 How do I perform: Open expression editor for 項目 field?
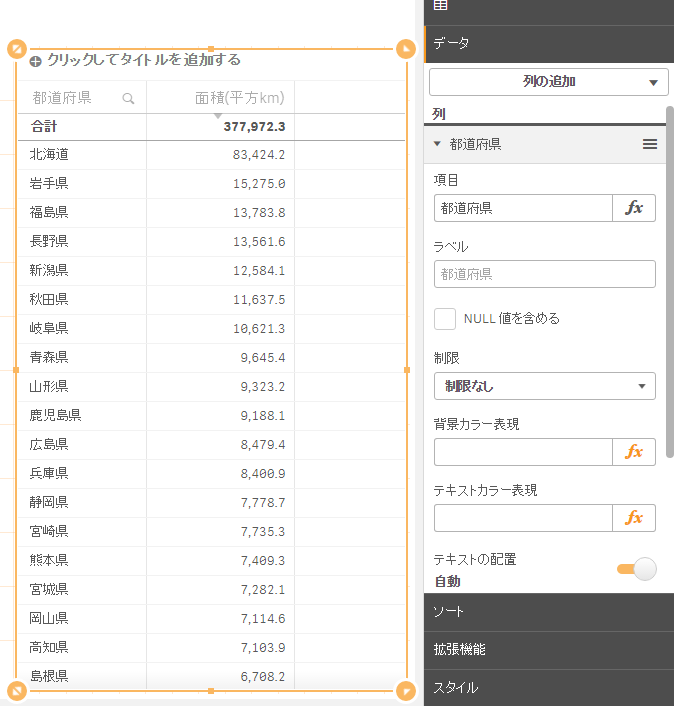pyautogui.click(x=633, y=208)
